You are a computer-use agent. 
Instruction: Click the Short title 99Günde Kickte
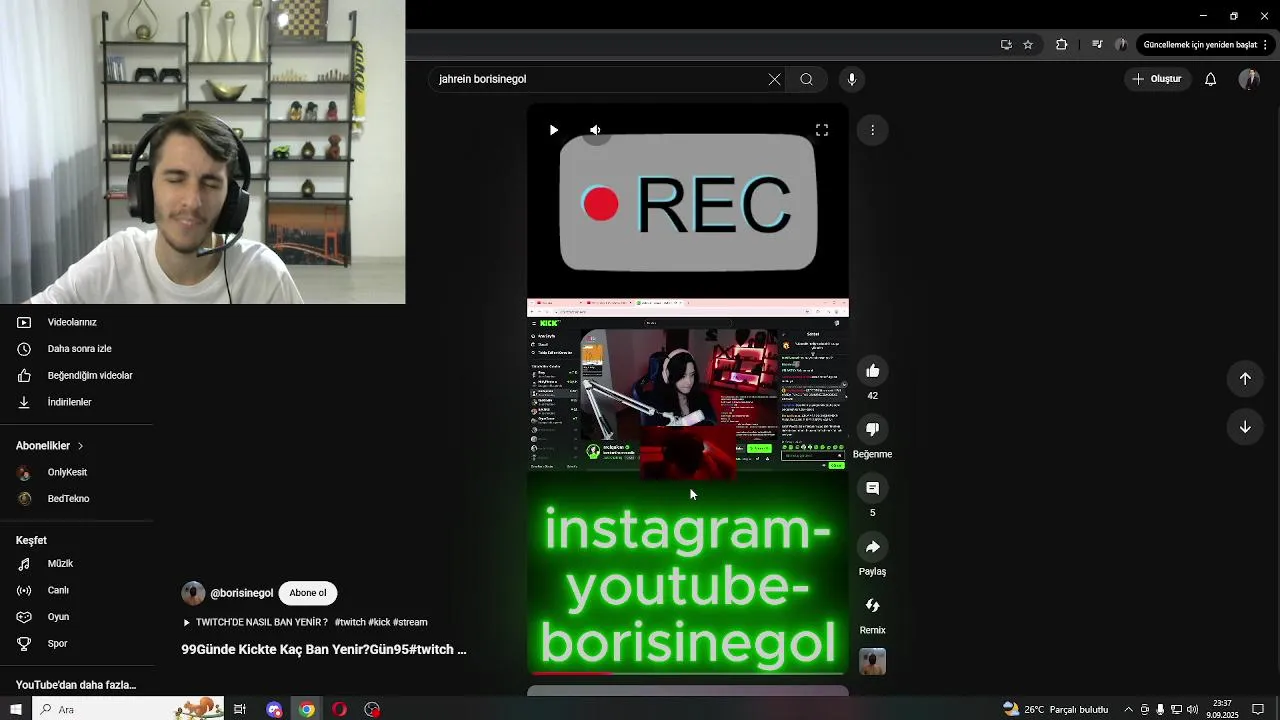click(x=323, y=650)
